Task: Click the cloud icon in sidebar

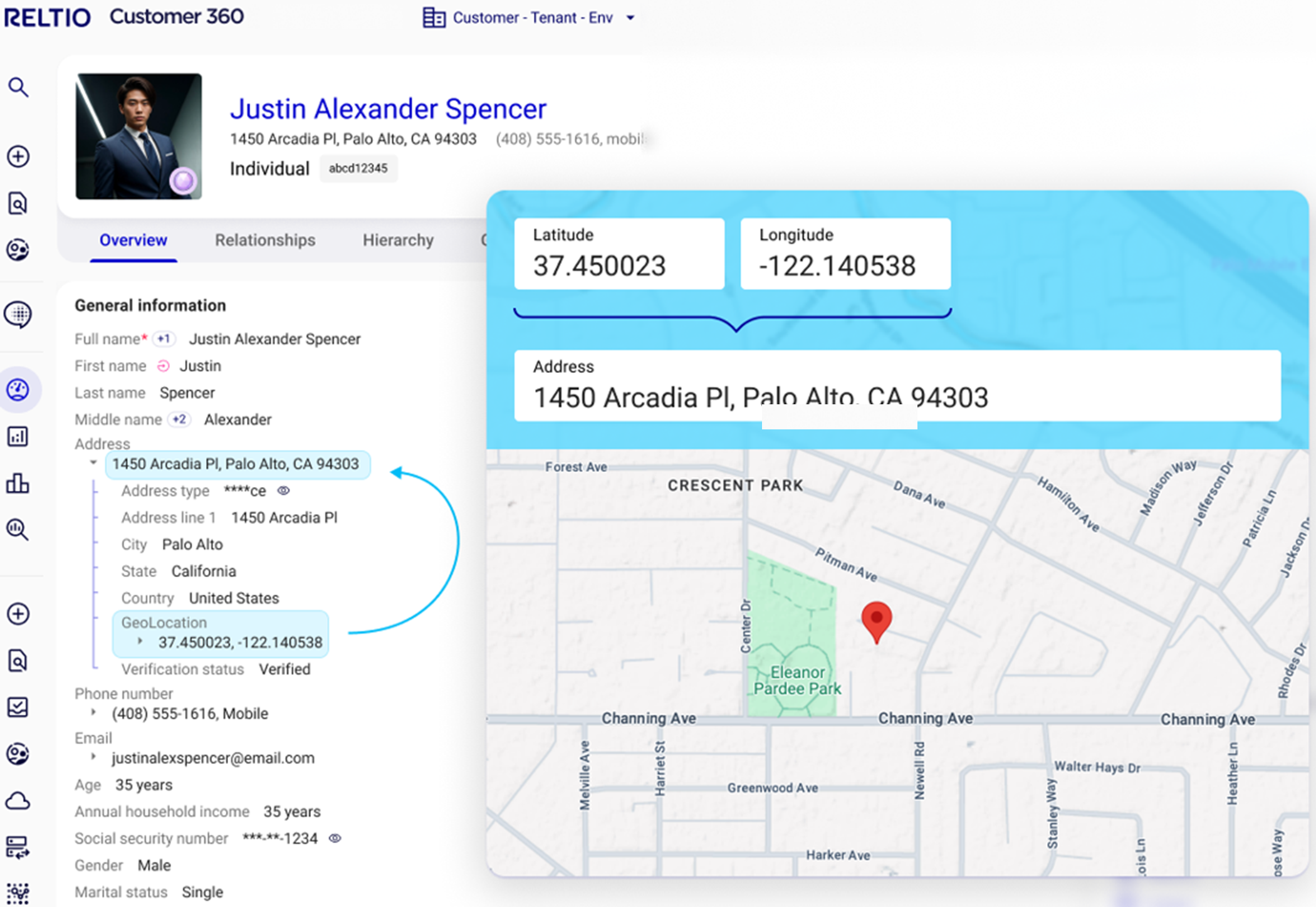Action: 18,800
